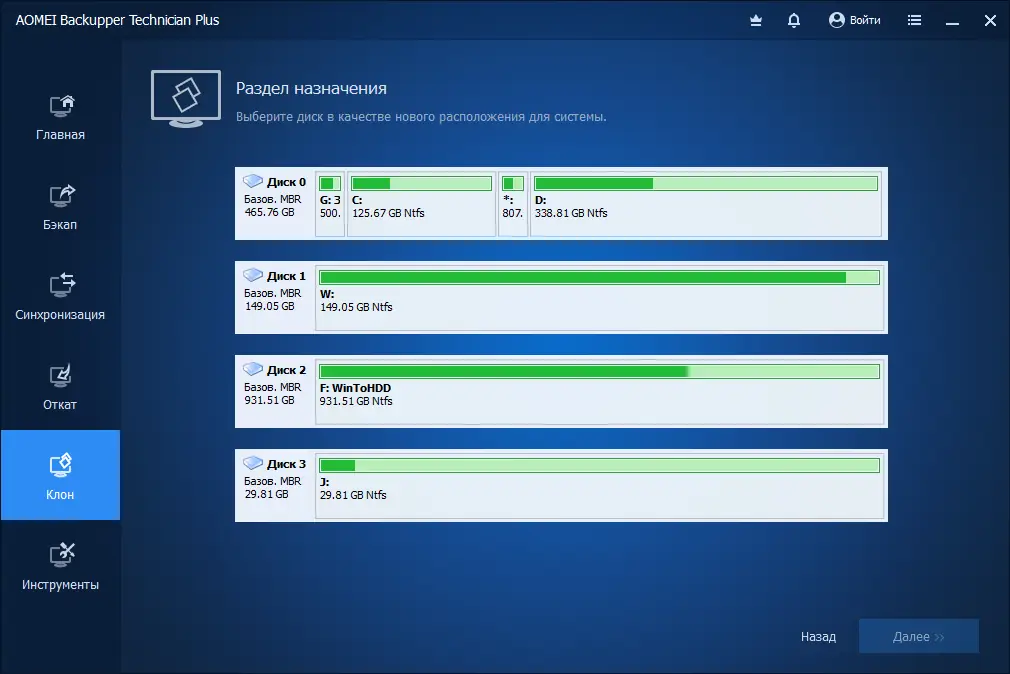1010x674 pixels.
Task: Select the Клон clone tab
Action: tap(60, 475)
